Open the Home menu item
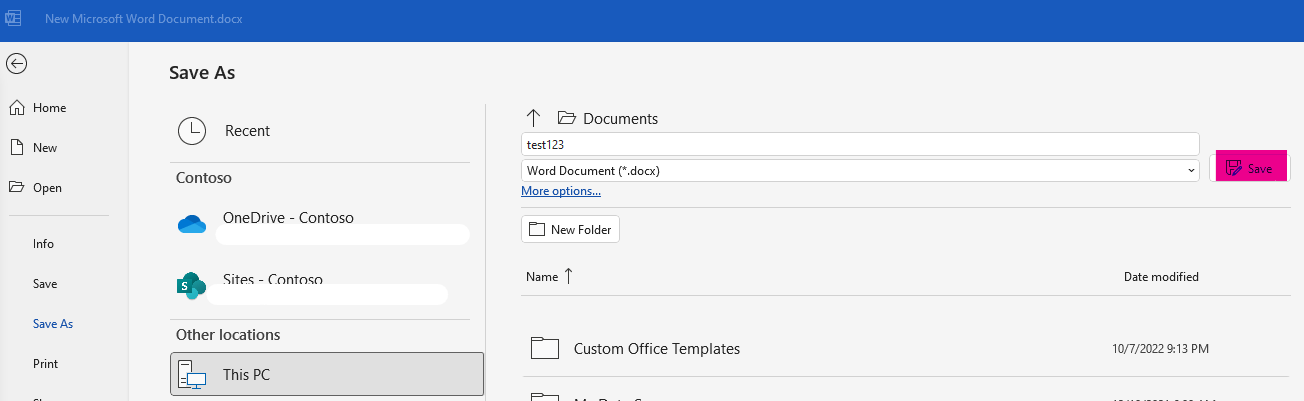Viewport: 1304px width, 401px height. point(49,108)
